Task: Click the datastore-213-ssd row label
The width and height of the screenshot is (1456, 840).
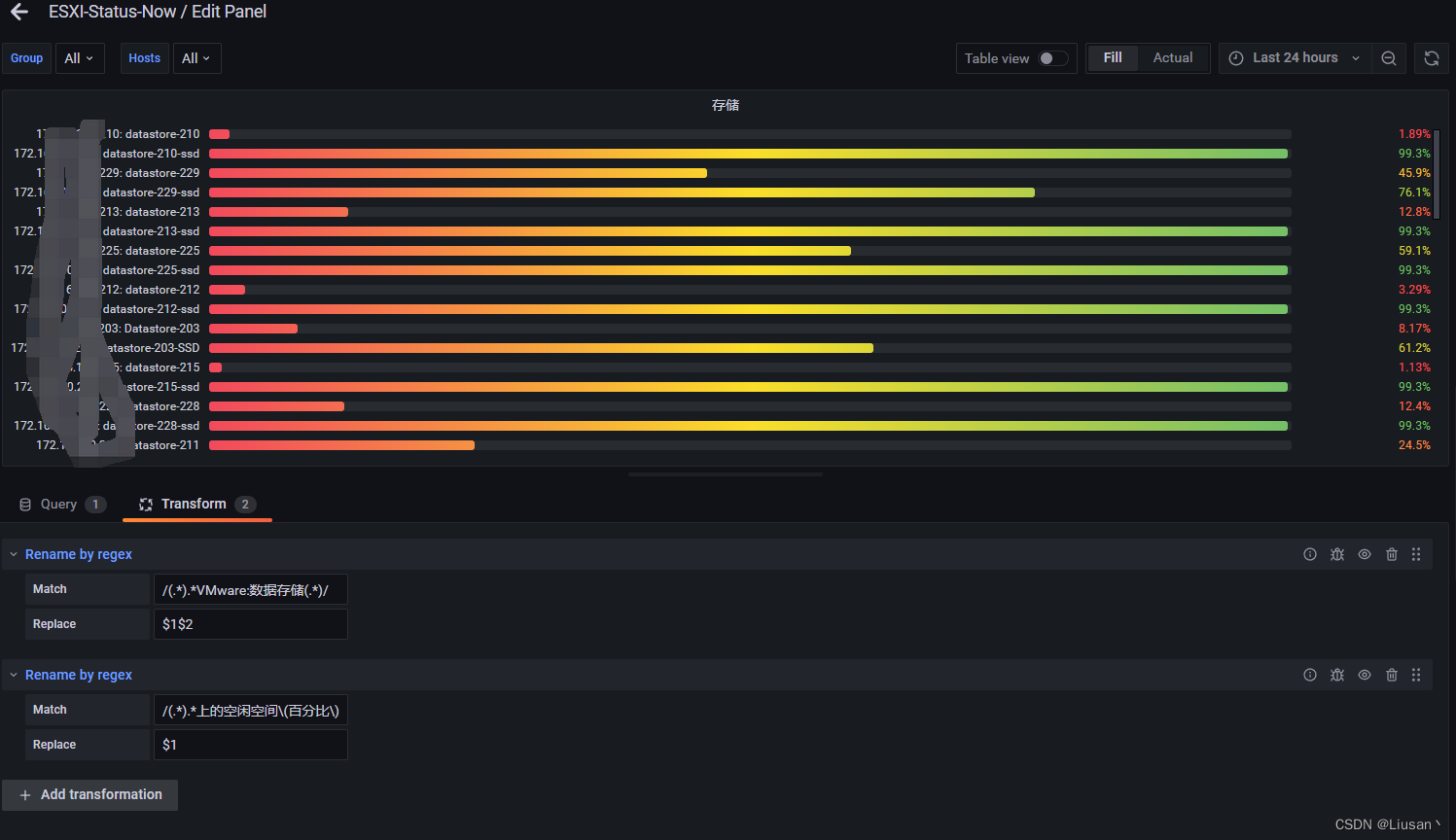Action: pos(151,231)
